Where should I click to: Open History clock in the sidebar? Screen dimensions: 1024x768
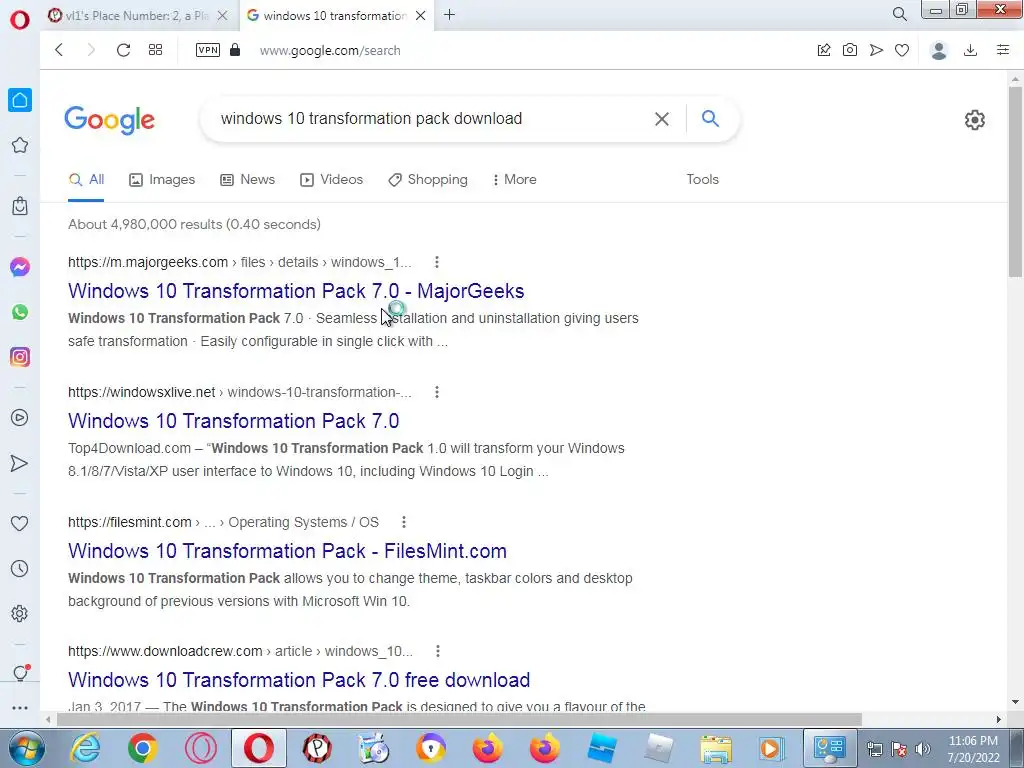[x=20, y=569]
